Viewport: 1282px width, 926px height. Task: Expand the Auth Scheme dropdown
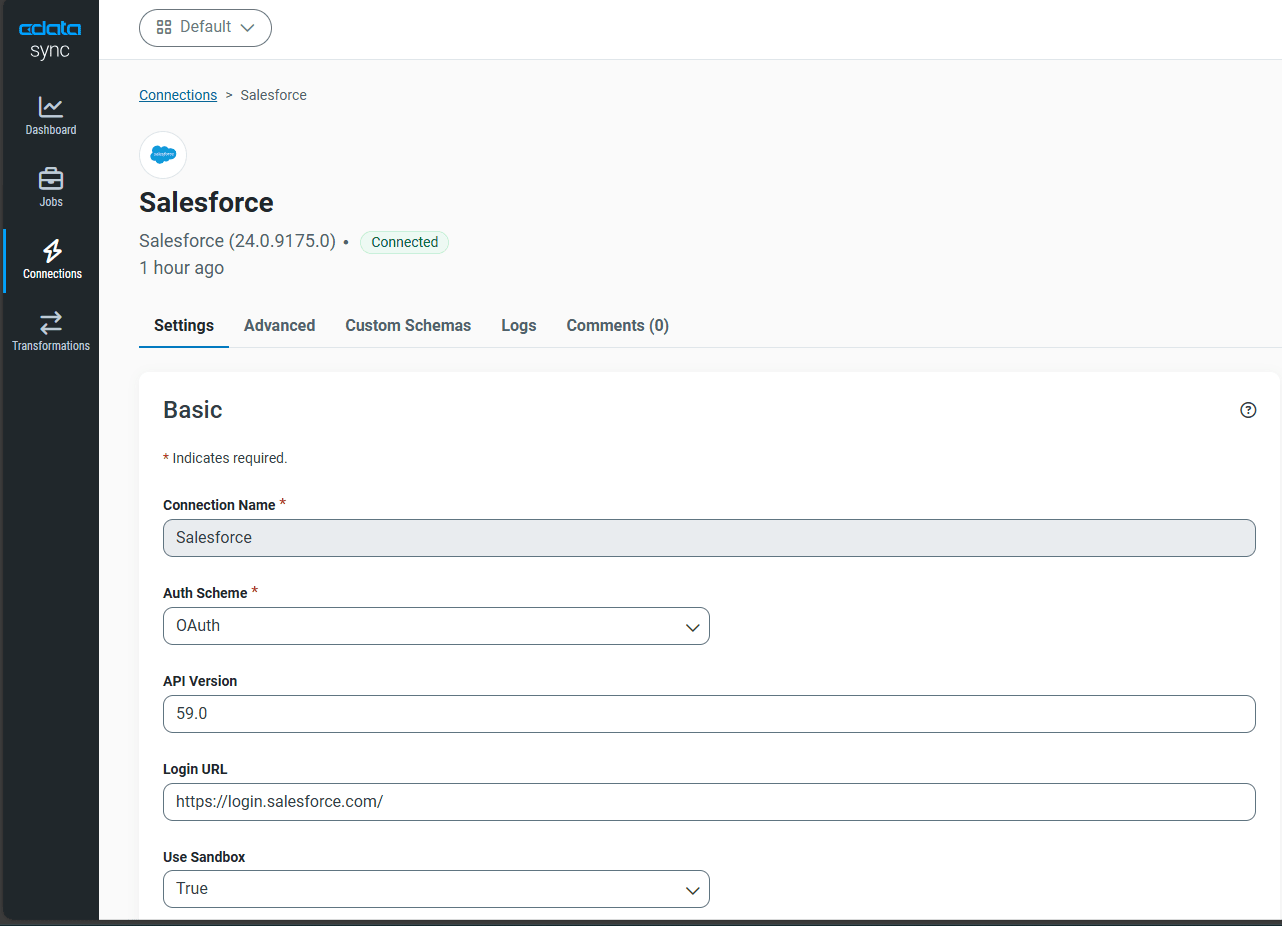(x=436, y=626)
